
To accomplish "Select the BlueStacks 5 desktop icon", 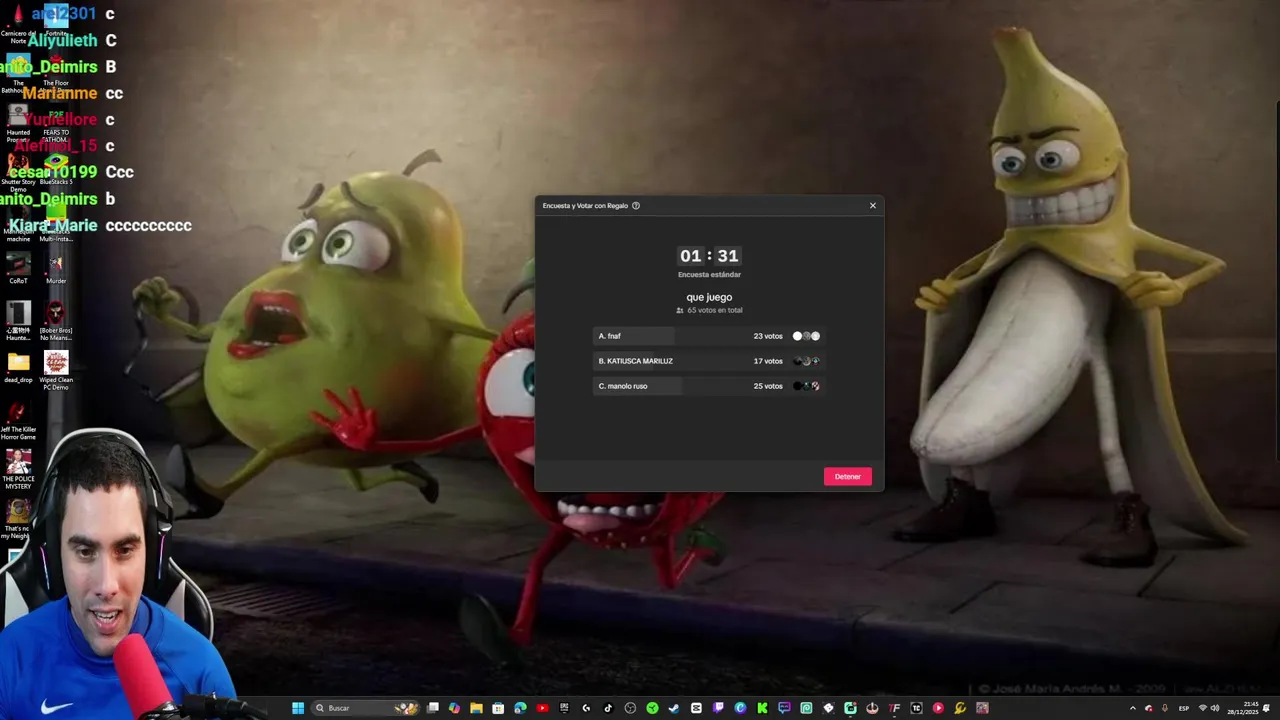I will point(56,170).
